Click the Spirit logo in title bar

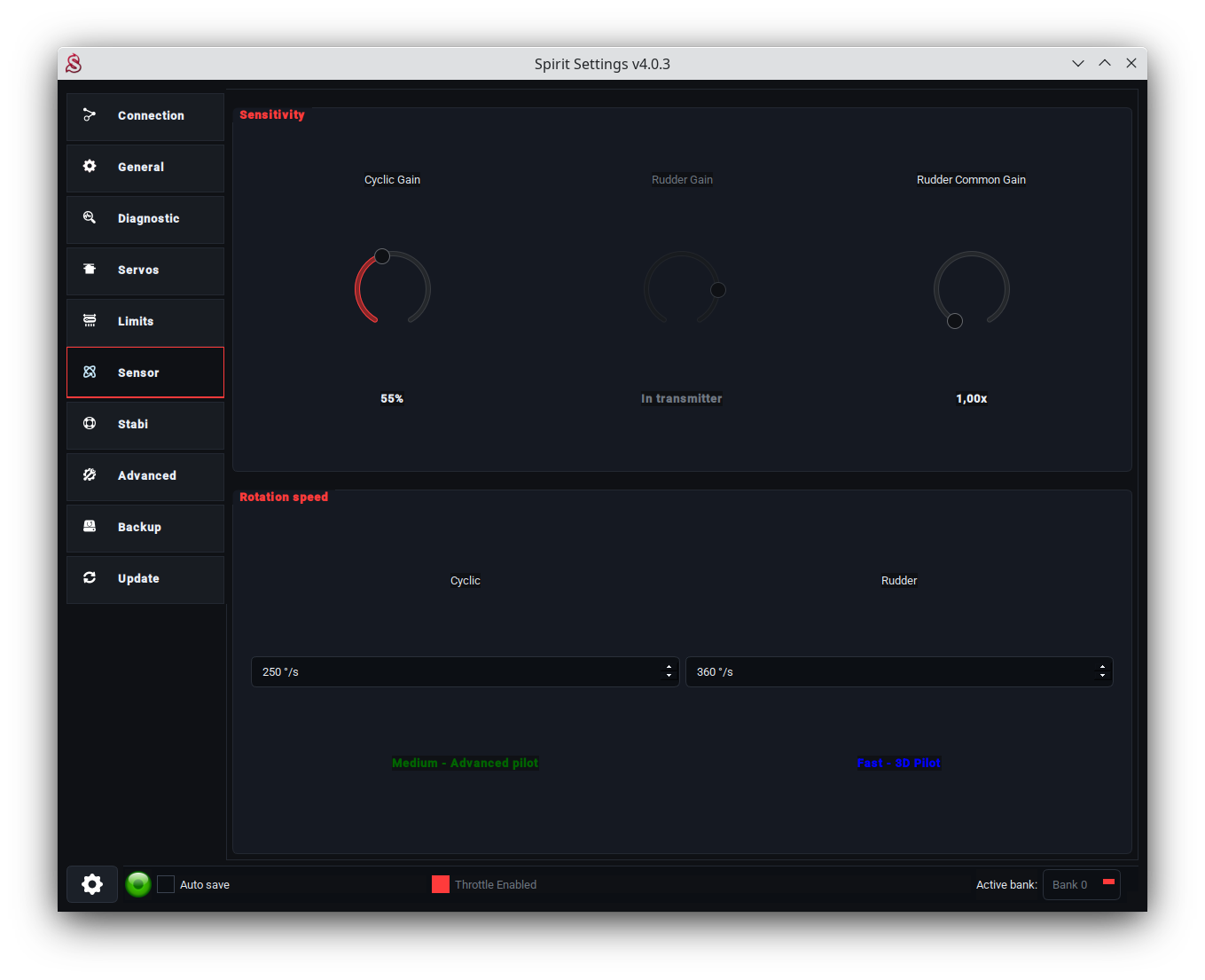(x=74, y=64)
